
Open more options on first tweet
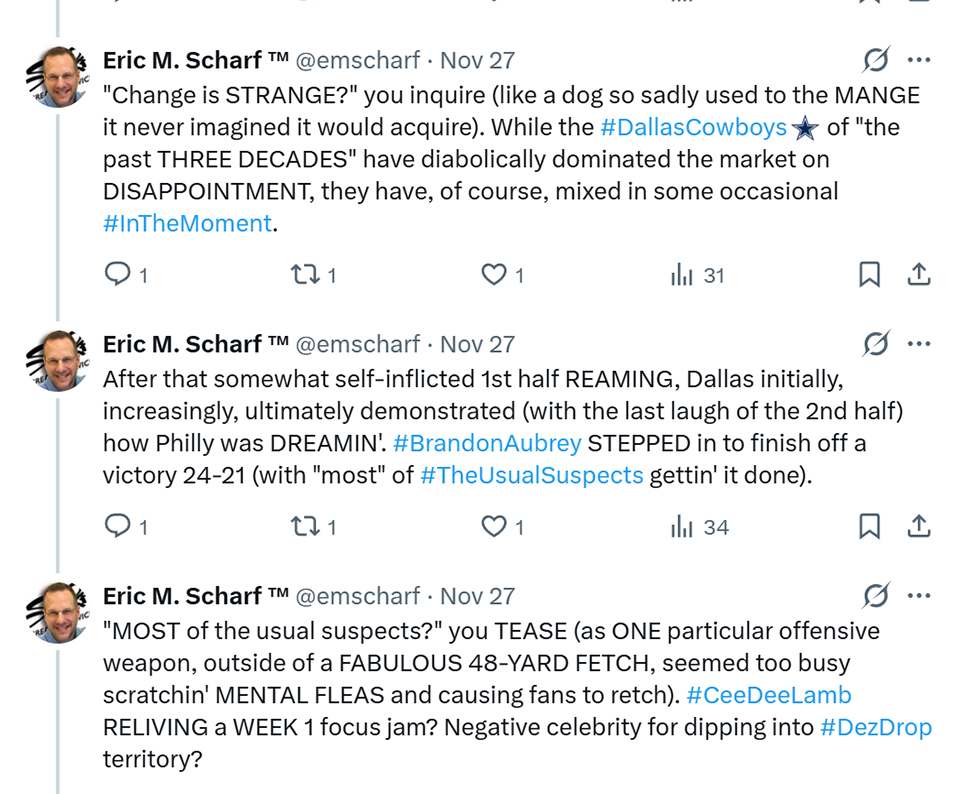click(x=919, y=61)
